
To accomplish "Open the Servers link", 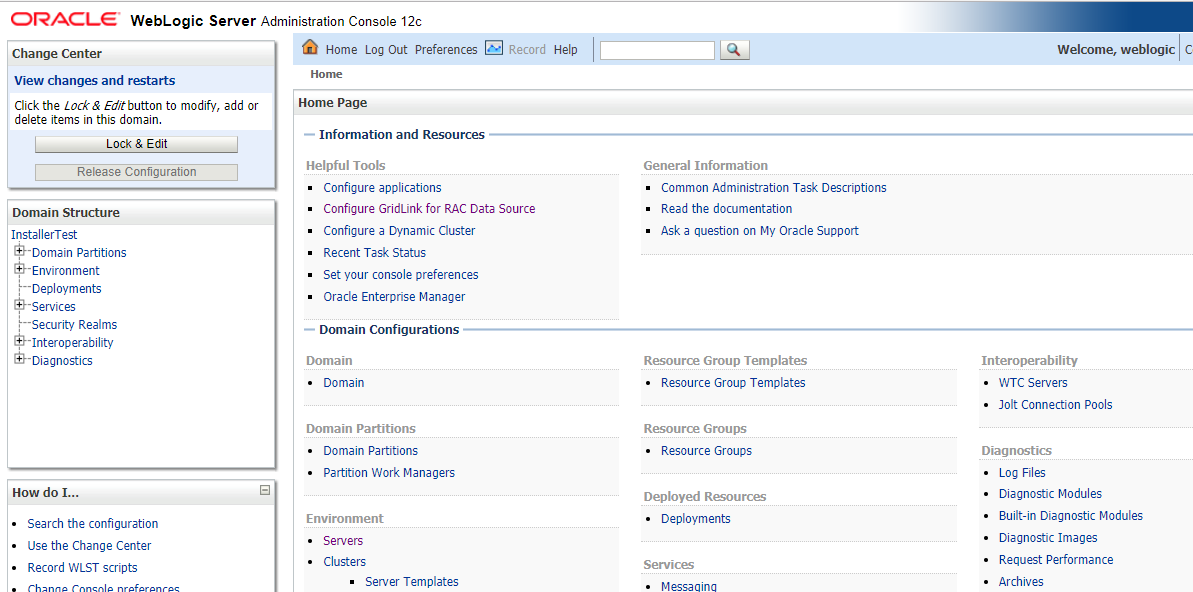I will [343, 541].
